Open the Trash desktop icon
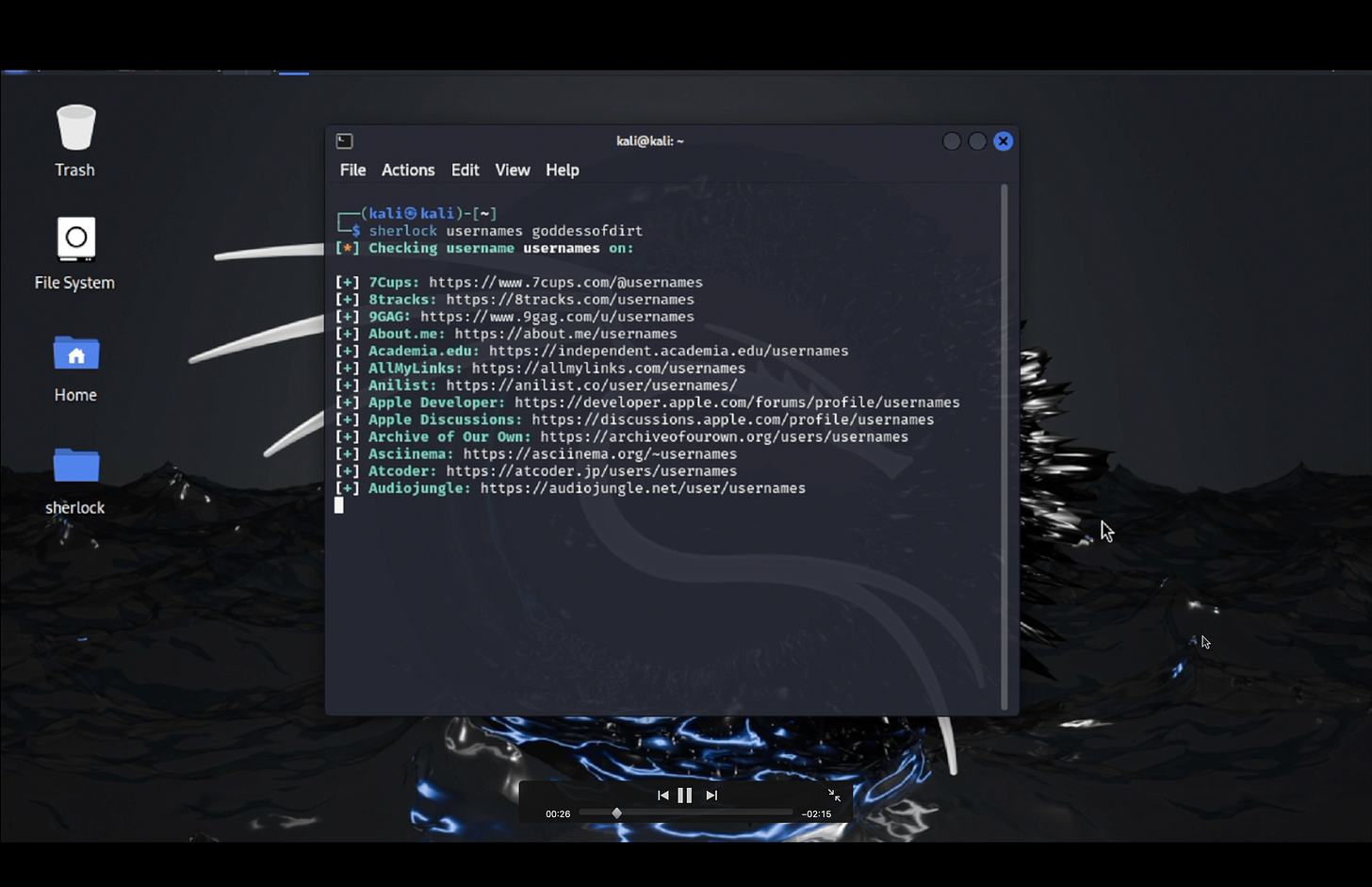The width and height of the screenshot is (1372, 887). pyautogui.click(x=75, y=128)
